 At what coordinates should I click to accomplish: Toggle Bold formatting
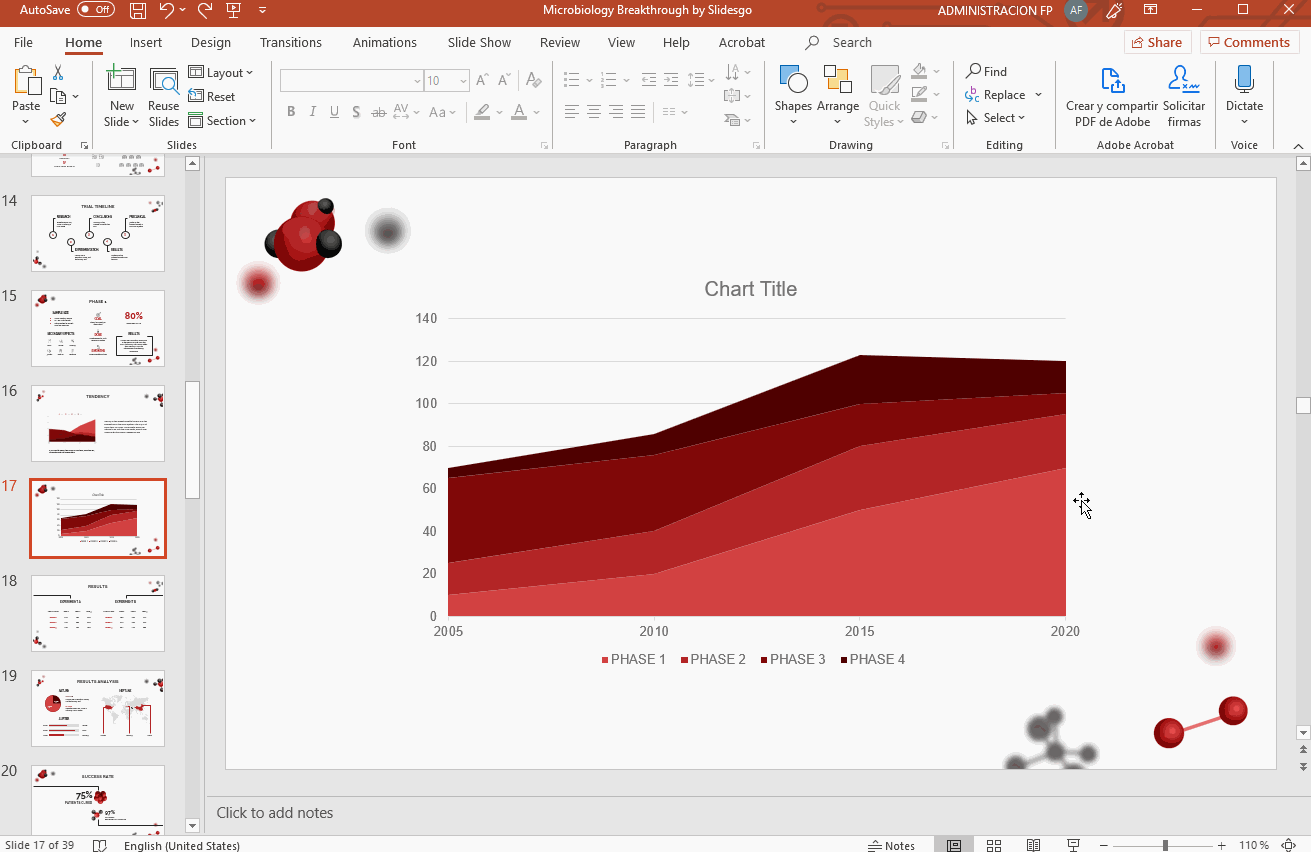click(x=291, y=112)
